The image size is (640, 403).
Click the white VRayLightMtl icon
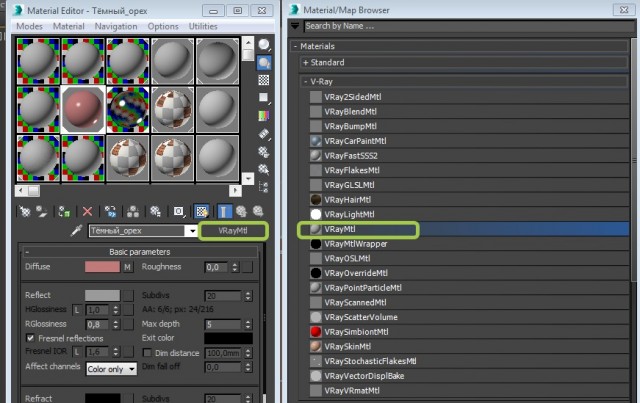click(316, 214)
